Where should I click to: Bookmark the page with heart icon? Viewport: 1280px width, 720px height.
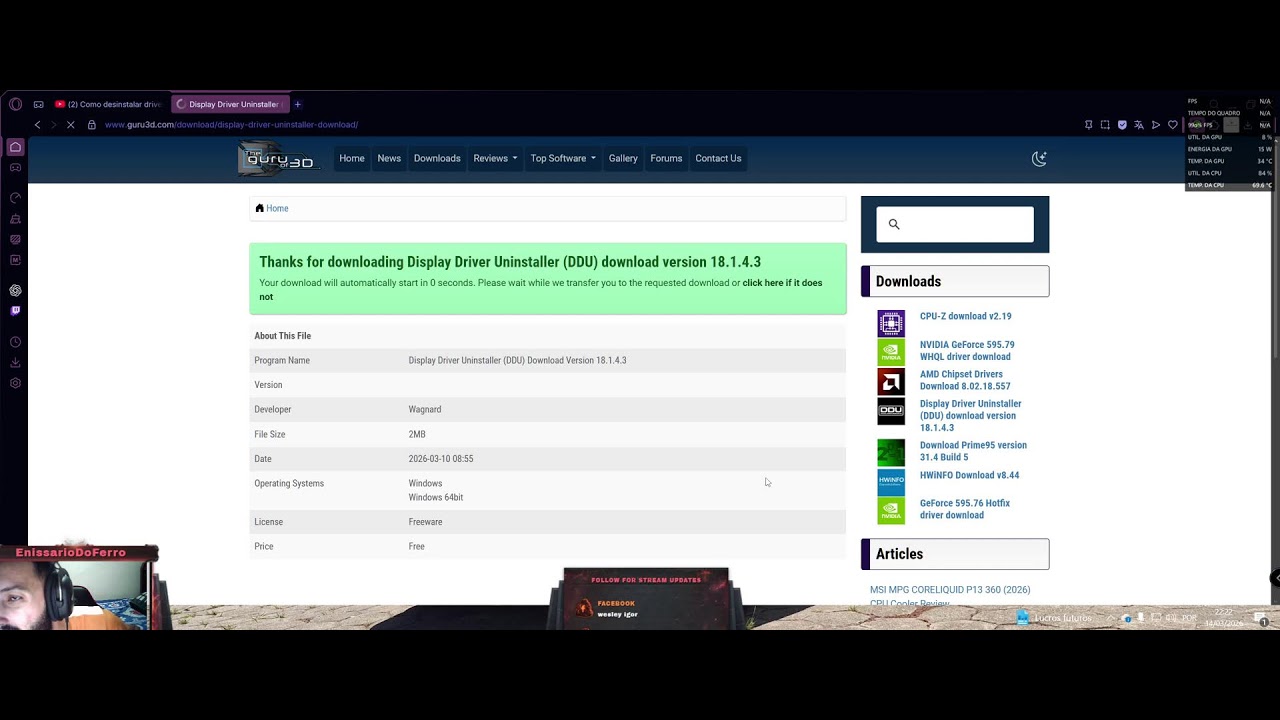(x=1173, y=125)
